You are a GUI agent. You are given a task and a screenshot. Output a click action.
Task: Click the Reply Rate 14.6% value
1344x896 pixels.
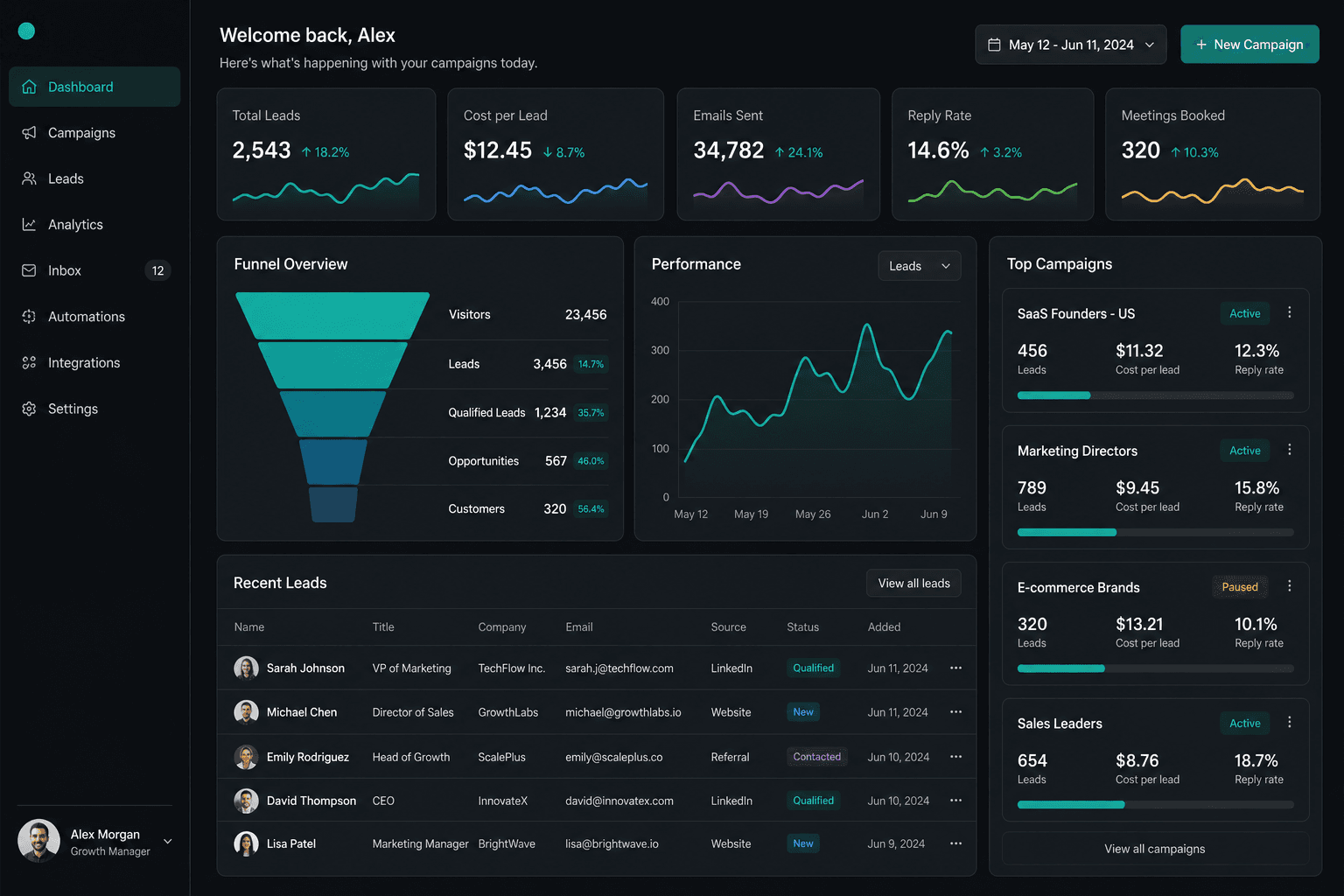(938, 150)
